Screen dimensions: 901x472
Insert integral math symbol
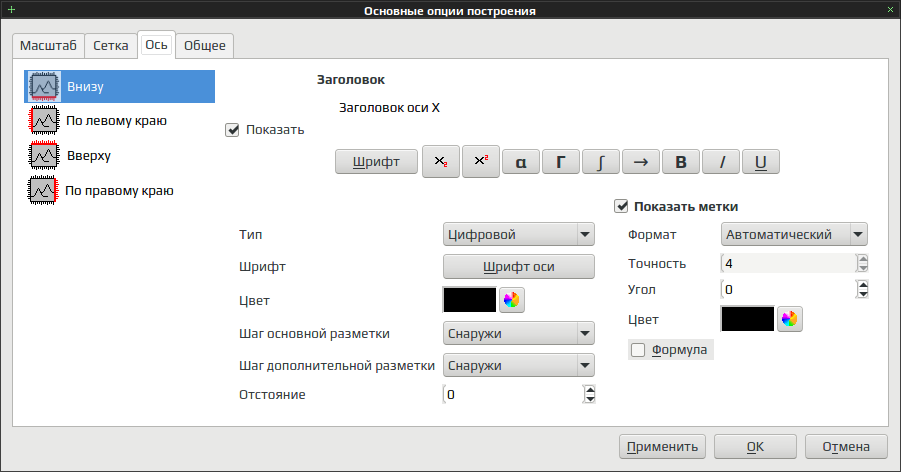click(x=601, y=162)
